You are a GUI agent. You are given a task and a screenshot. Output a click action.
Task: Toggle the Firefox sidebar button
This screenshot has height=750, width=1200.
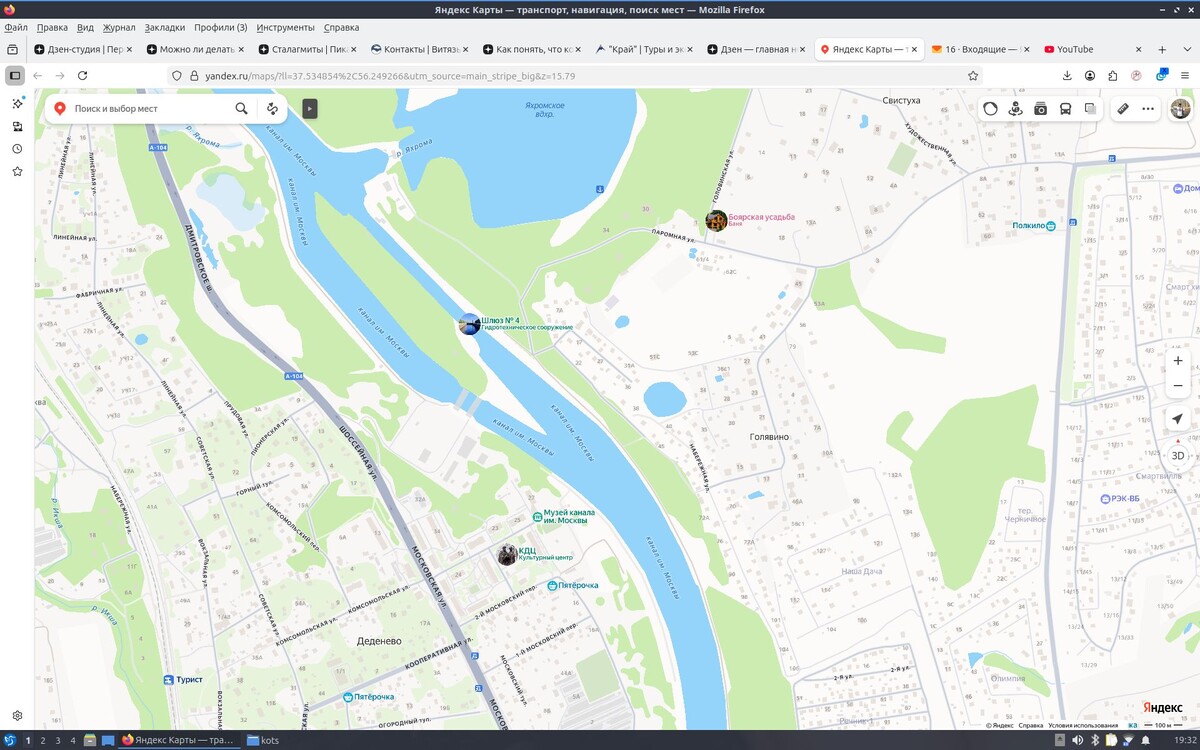point(14,75)
